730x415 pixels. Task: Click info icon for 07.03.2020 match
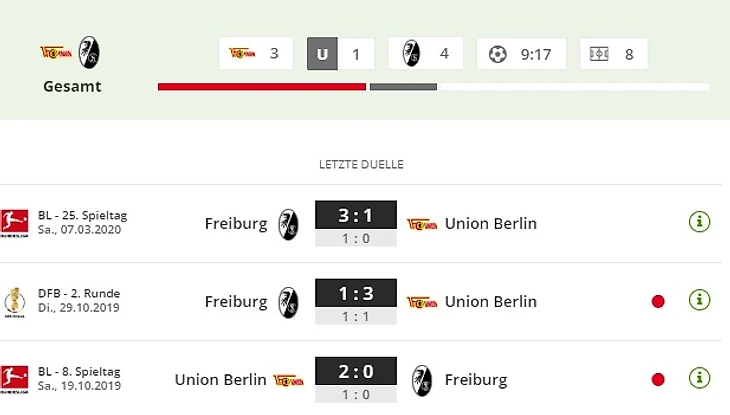pos(700,222)
